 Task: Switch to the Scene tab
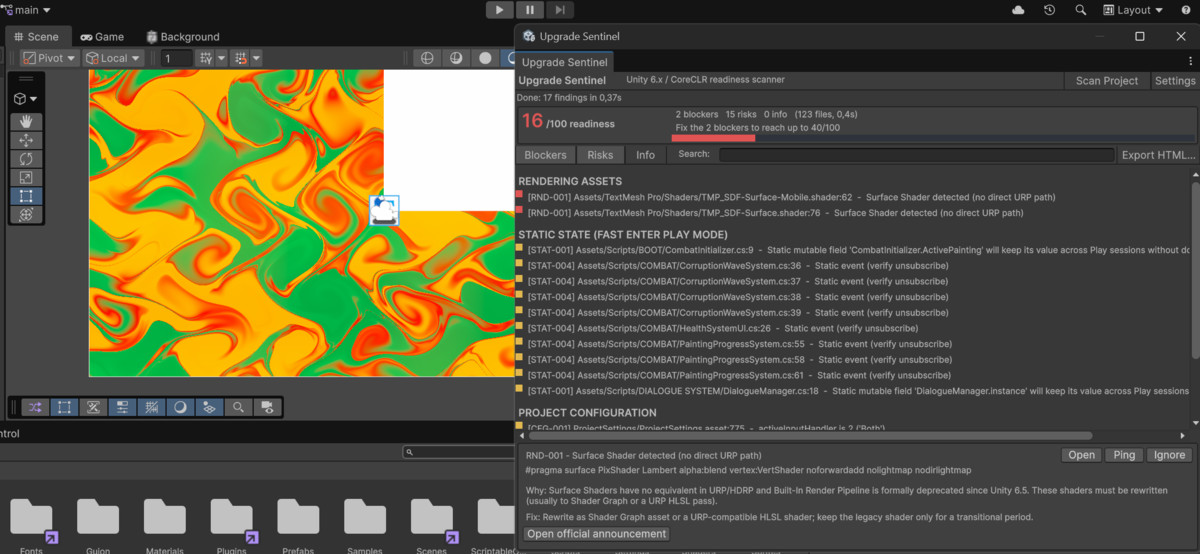(36, 36)
